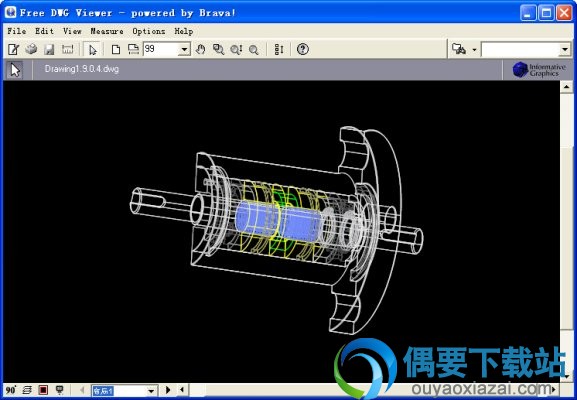Maximize the Free DWG Viewer window
The width and height of the screenshot is (577, 400).
click(x=546, y=13)
